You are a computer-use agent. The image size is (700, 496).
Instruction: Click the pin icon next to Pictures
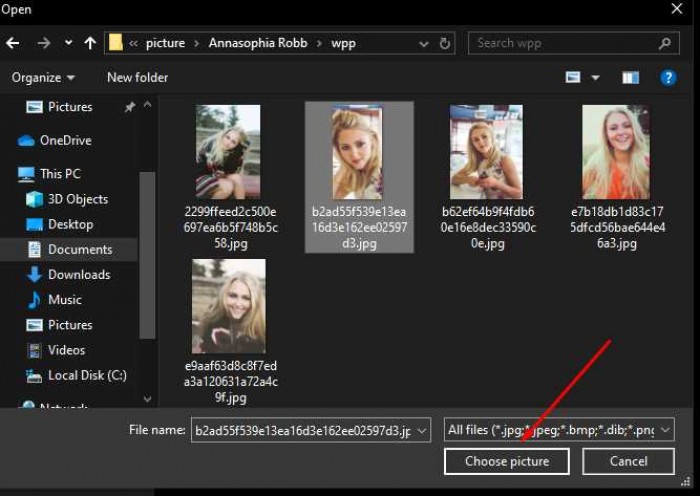(129, 107)
